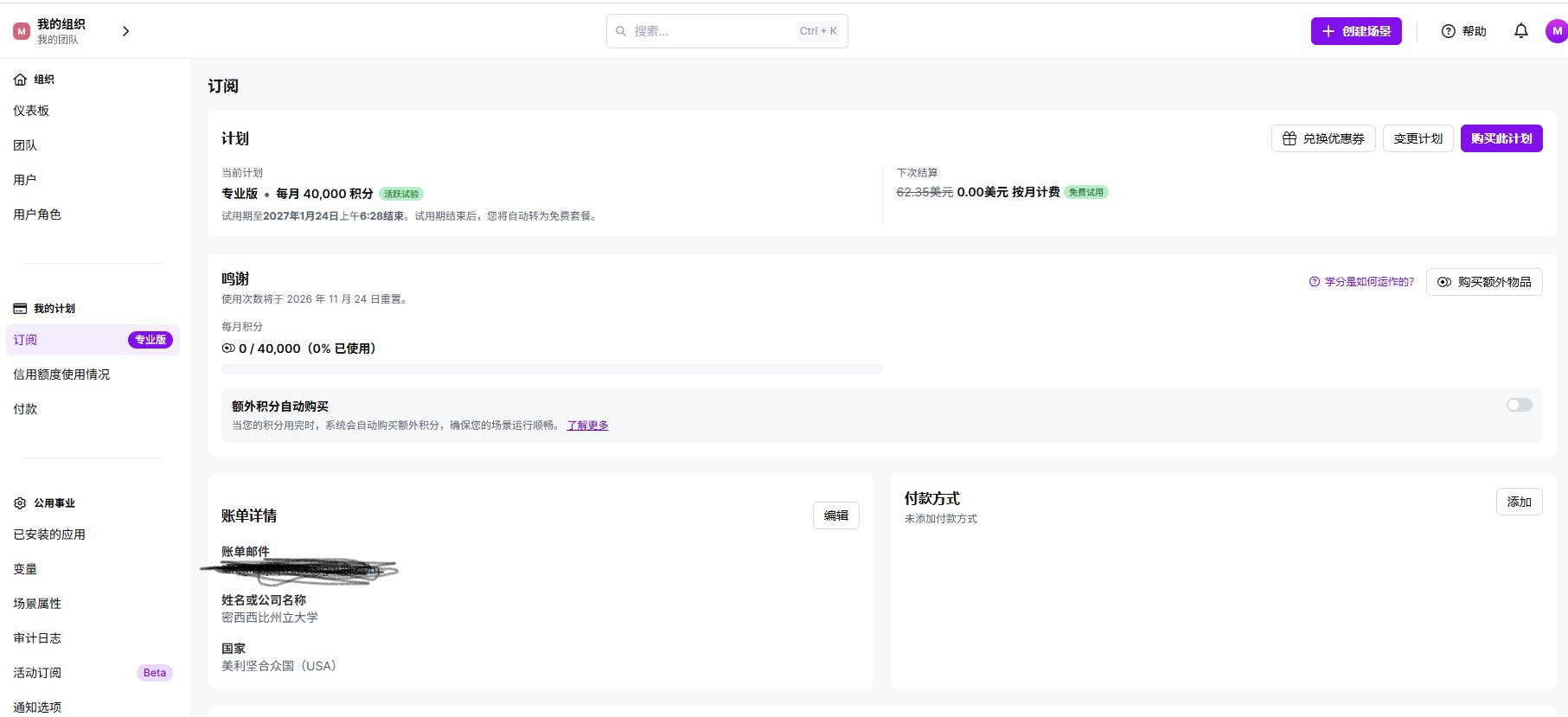Open 活动订阅 sidebar page

(x=37, y=673)
